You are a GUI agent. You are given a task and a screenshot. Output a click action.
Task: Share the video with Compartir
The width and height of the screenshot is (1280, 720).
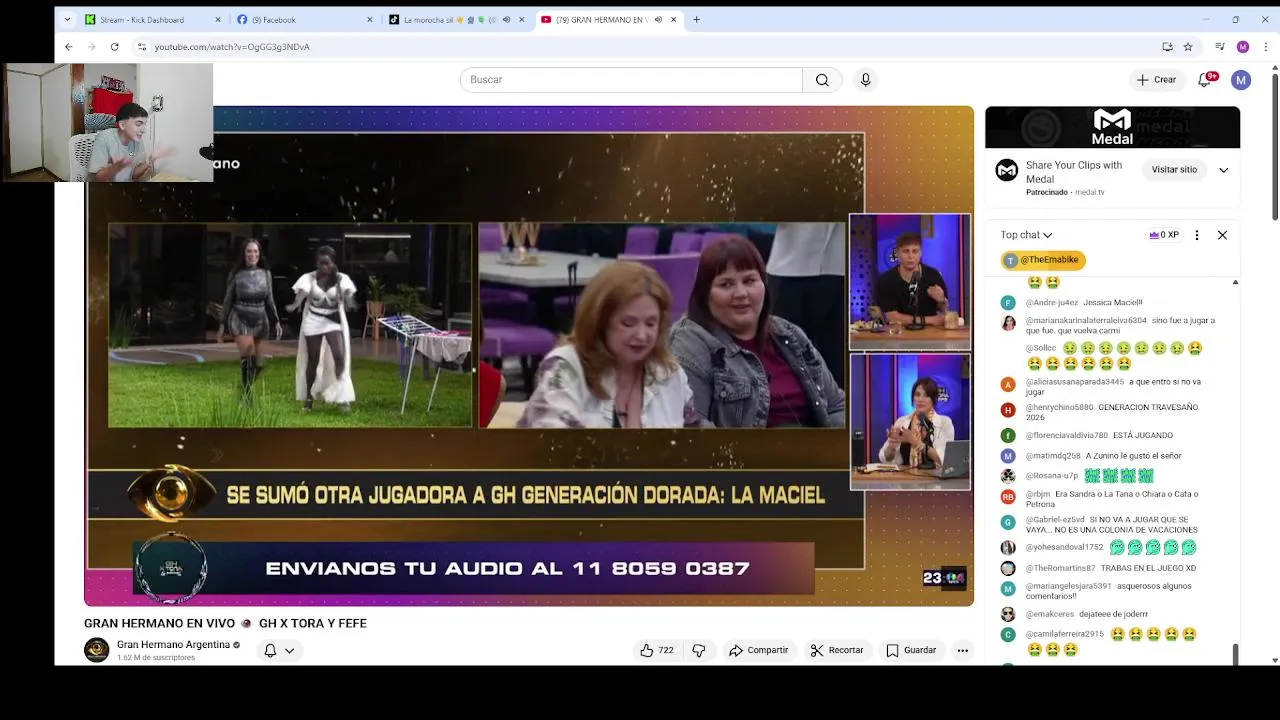(758, 650)
